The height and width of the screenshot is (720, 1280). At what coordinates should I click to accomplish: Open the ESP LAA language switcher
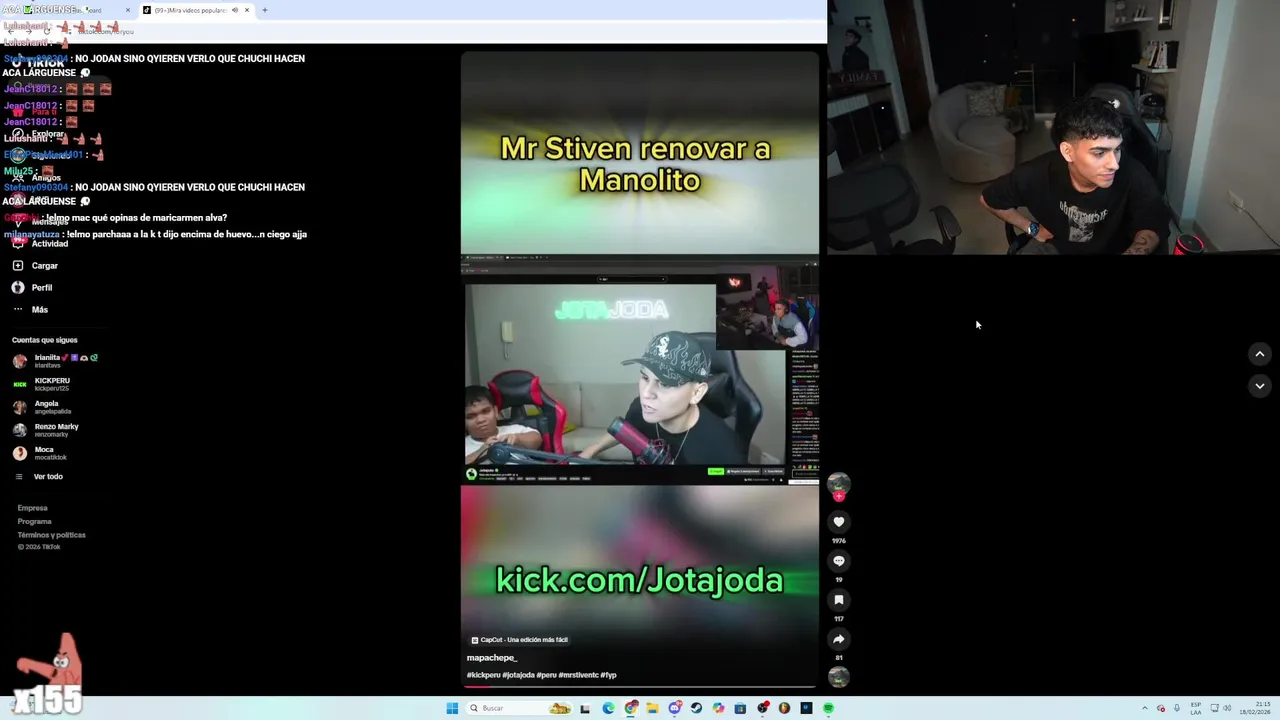1196,708
